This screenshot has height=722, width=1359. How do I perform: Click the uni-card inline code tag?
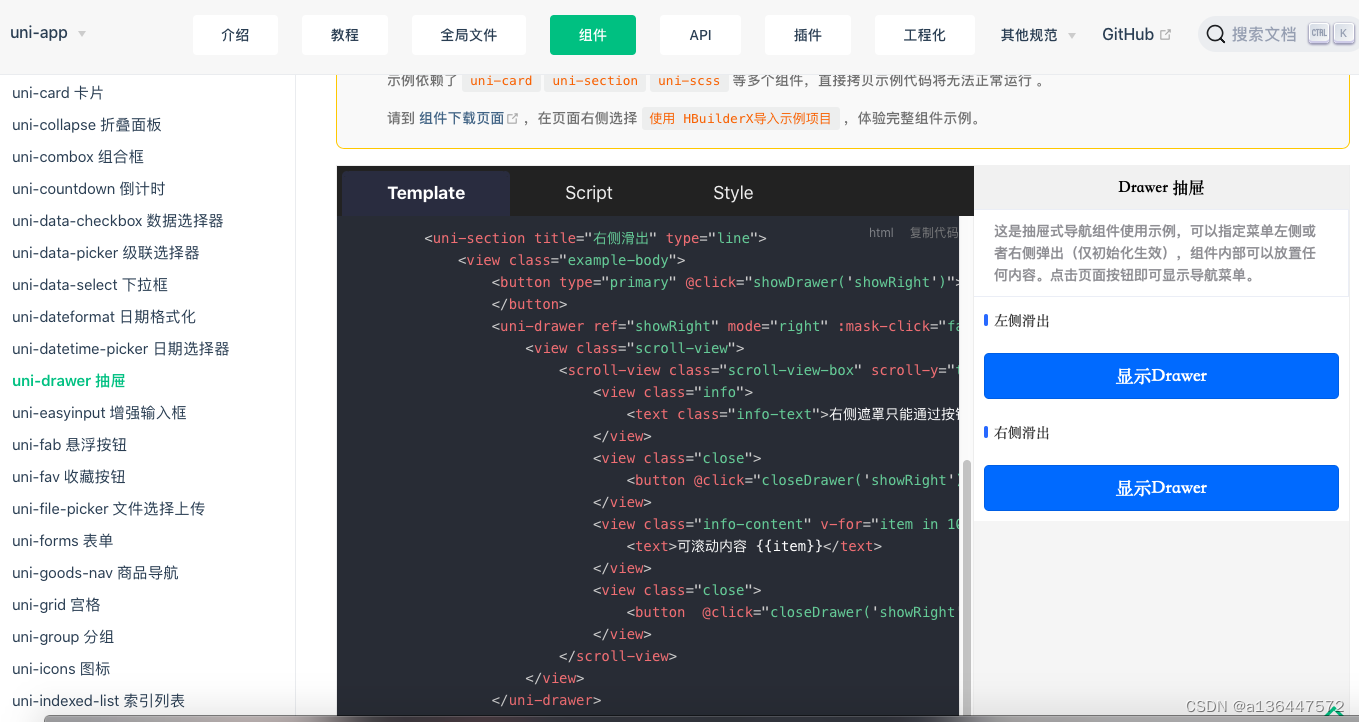tap(501, 81)
